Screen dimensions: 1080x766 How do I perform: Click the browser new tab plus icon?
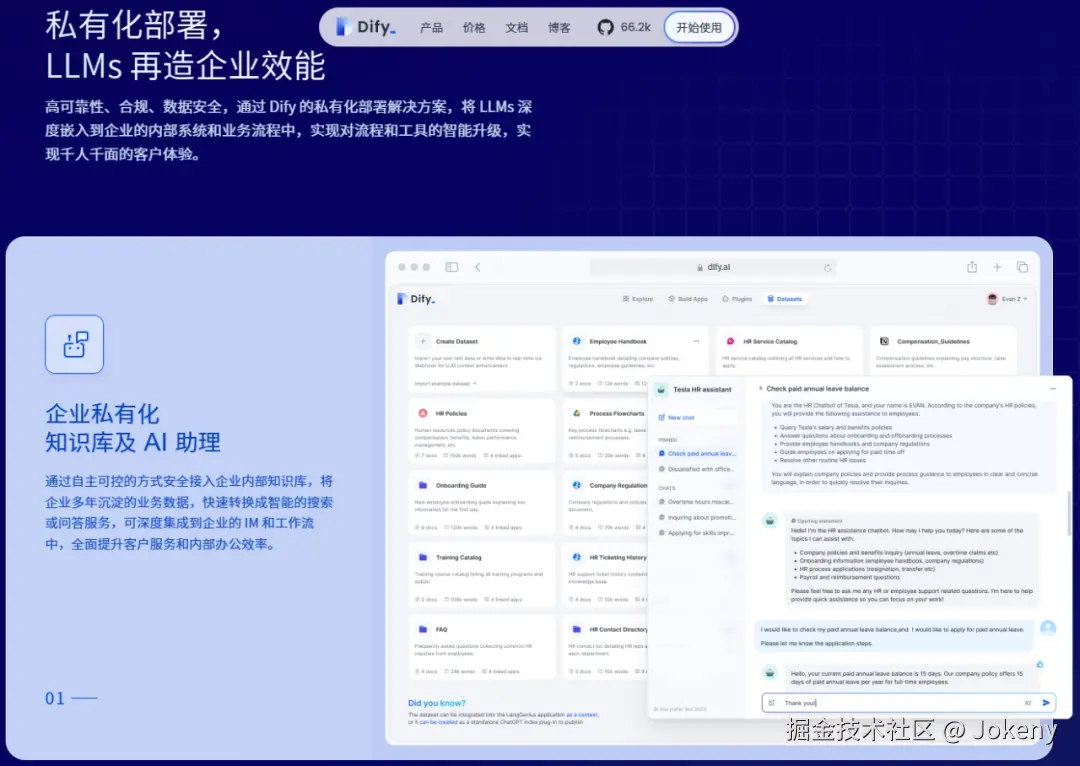[x=997, y=267]
